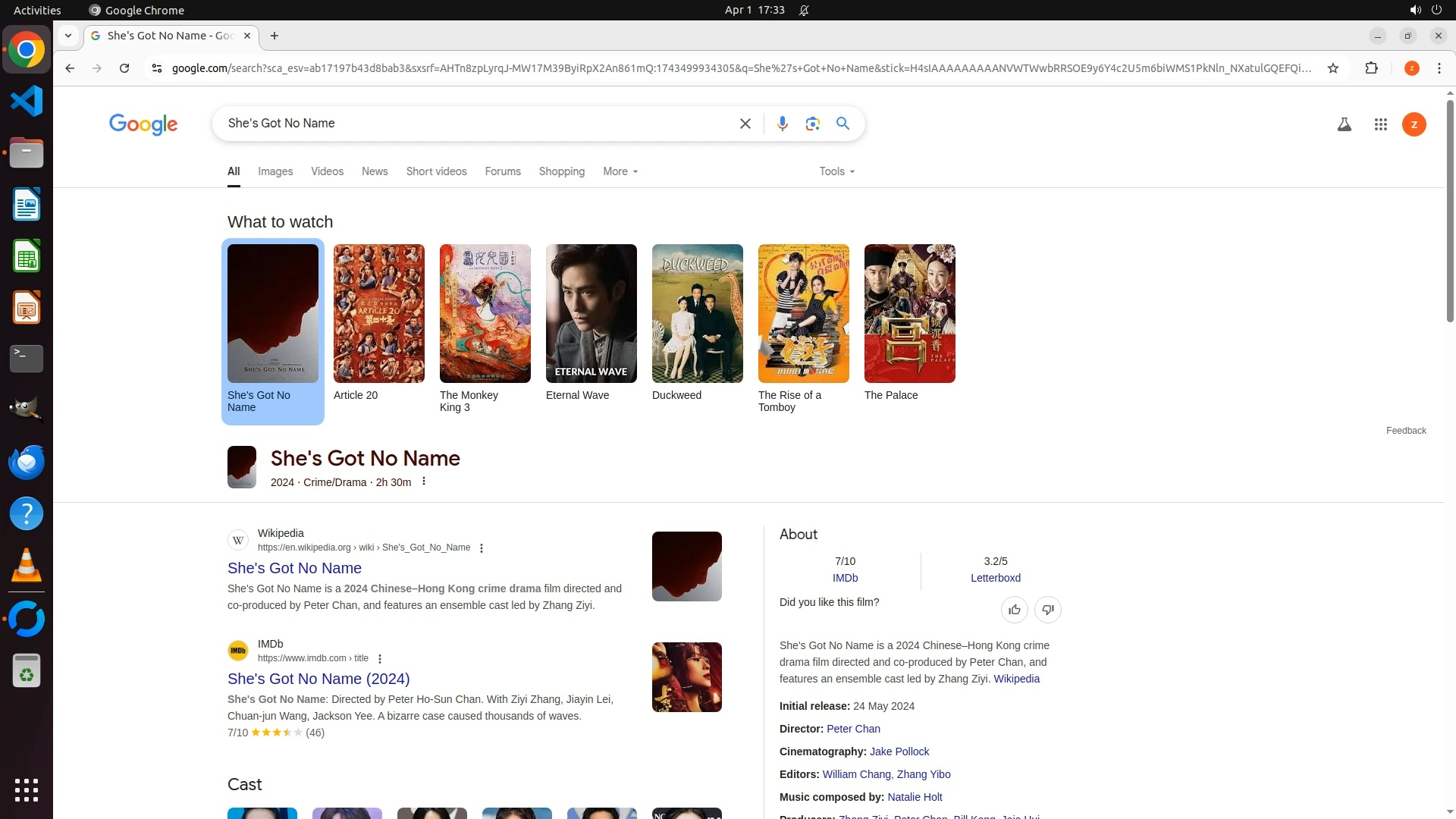Open Google Lens image search
Screen dimensions: 1456x819
(812, 124)
